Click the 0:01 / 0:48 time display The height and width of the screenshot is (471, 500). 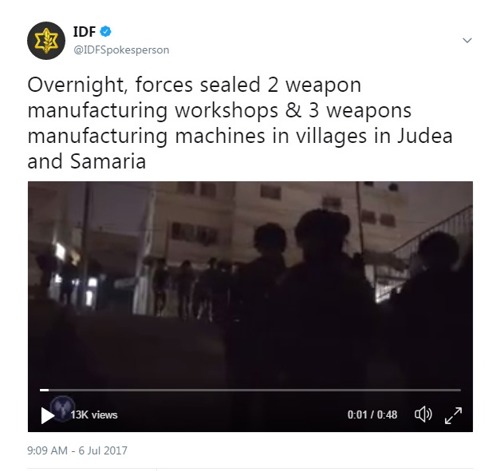[372, 415]
